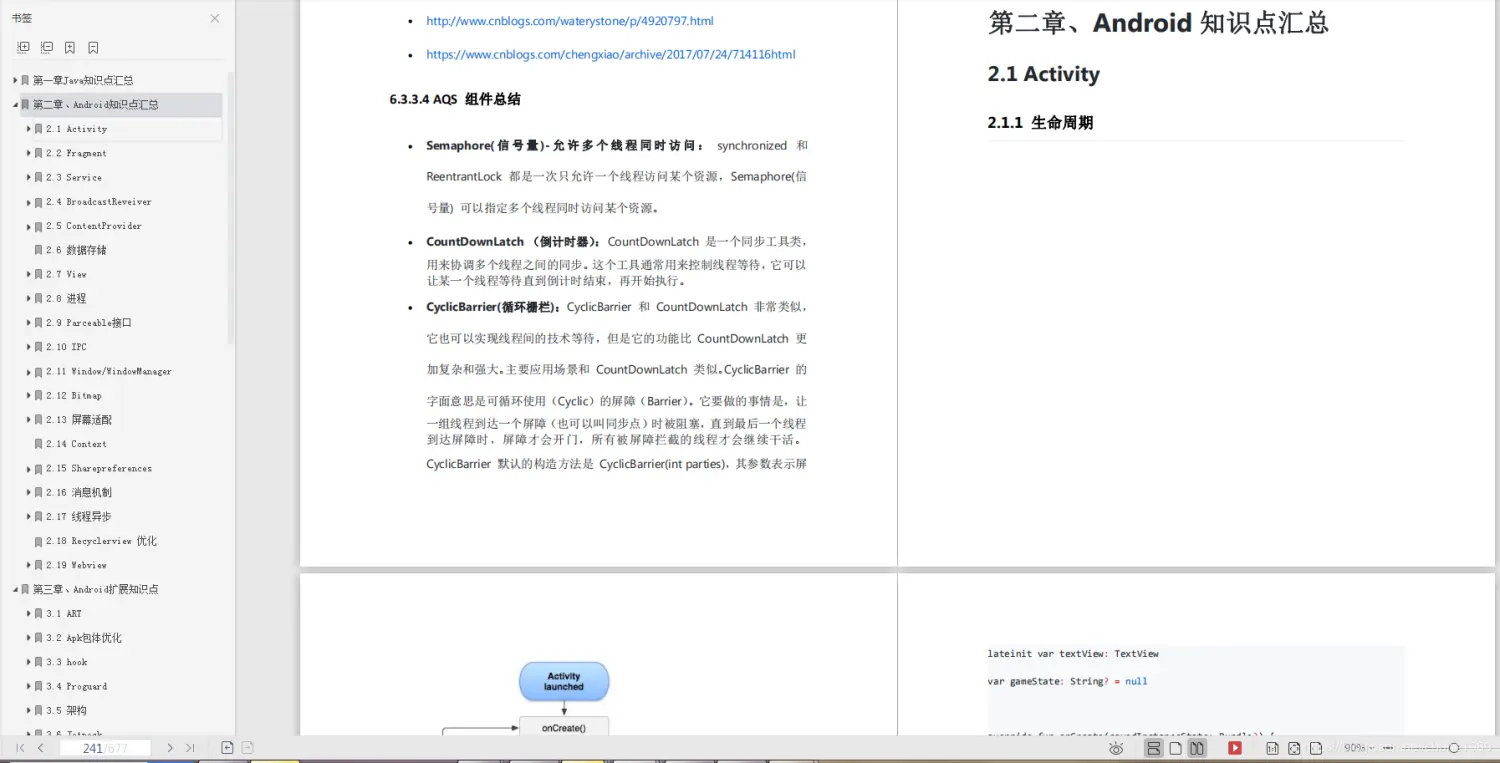Open 2.19 Webview bookmark
Screen dimensions: 1500x763
(x=76, y=565)
